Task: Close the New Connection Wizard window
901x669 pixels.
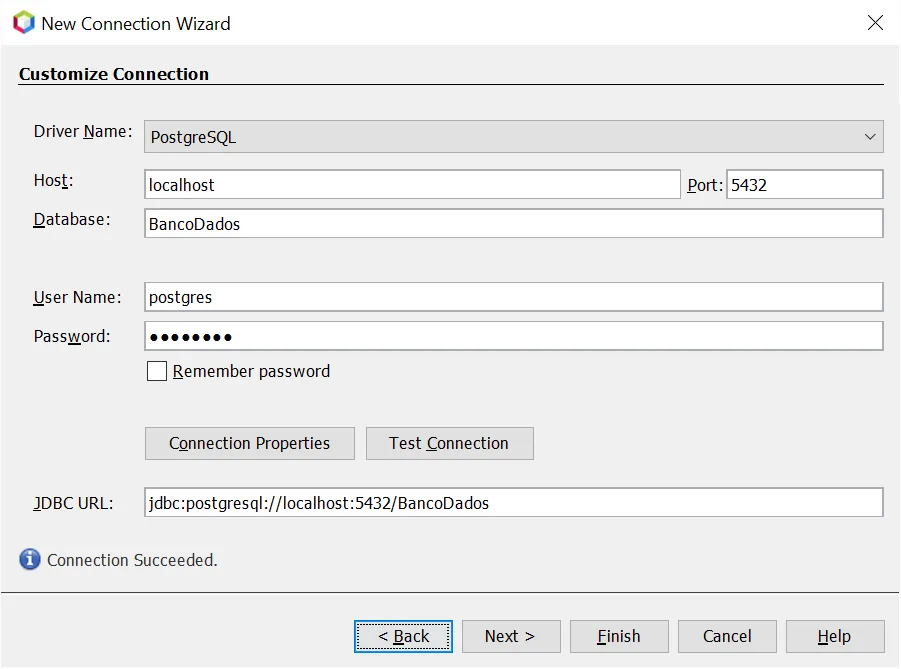Action: point(875,23)
